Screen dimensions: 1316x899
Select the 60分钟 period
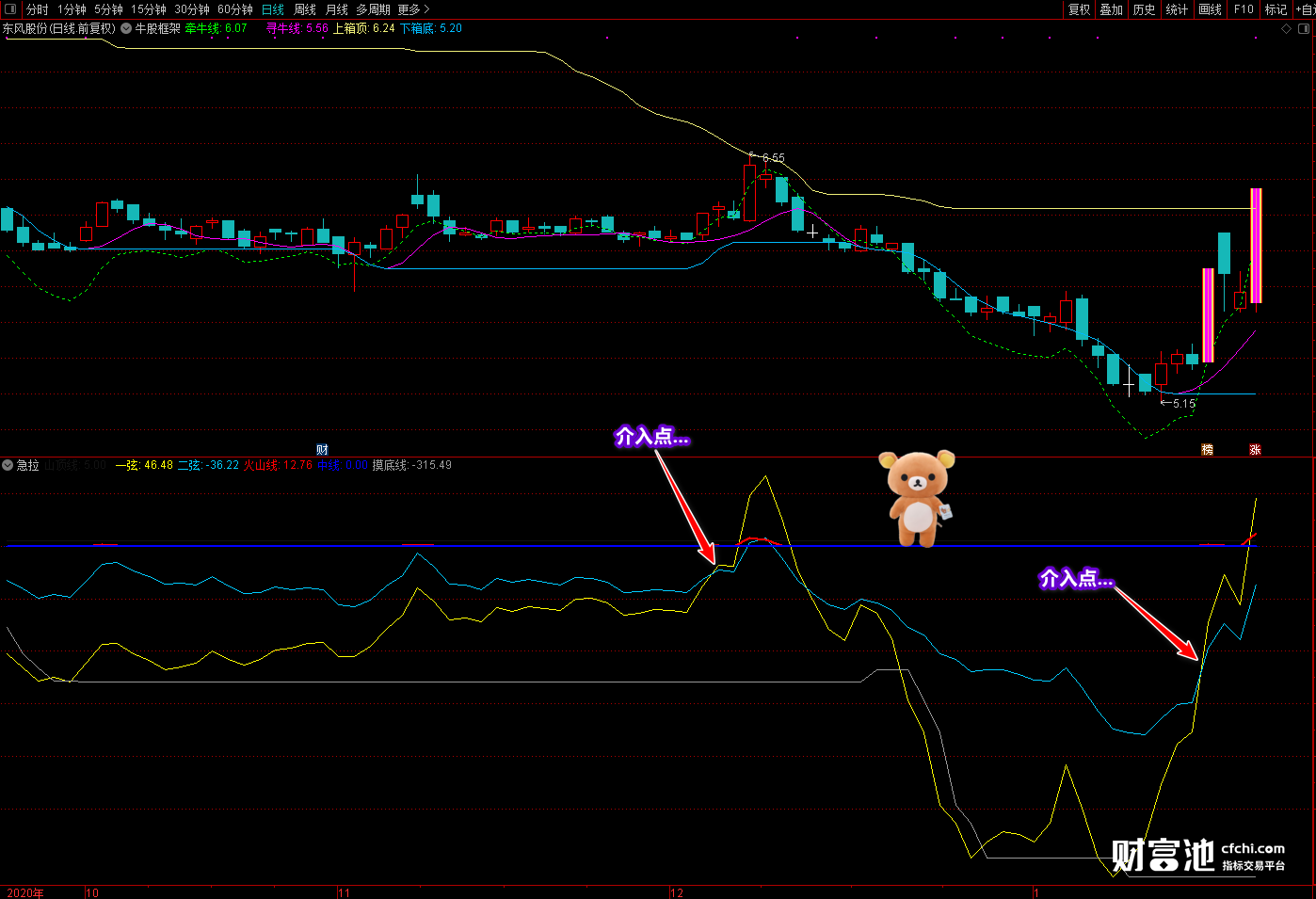(235, 9)
